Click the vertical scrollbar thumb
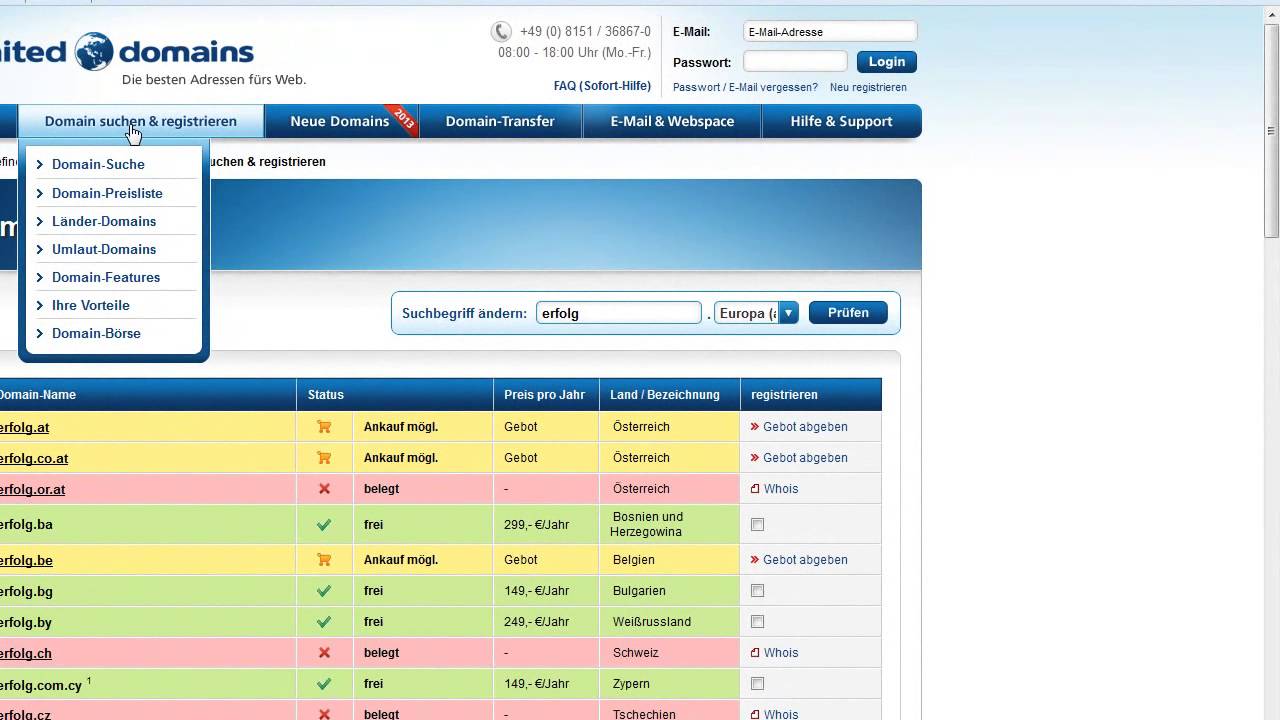 pos(1271,130)
